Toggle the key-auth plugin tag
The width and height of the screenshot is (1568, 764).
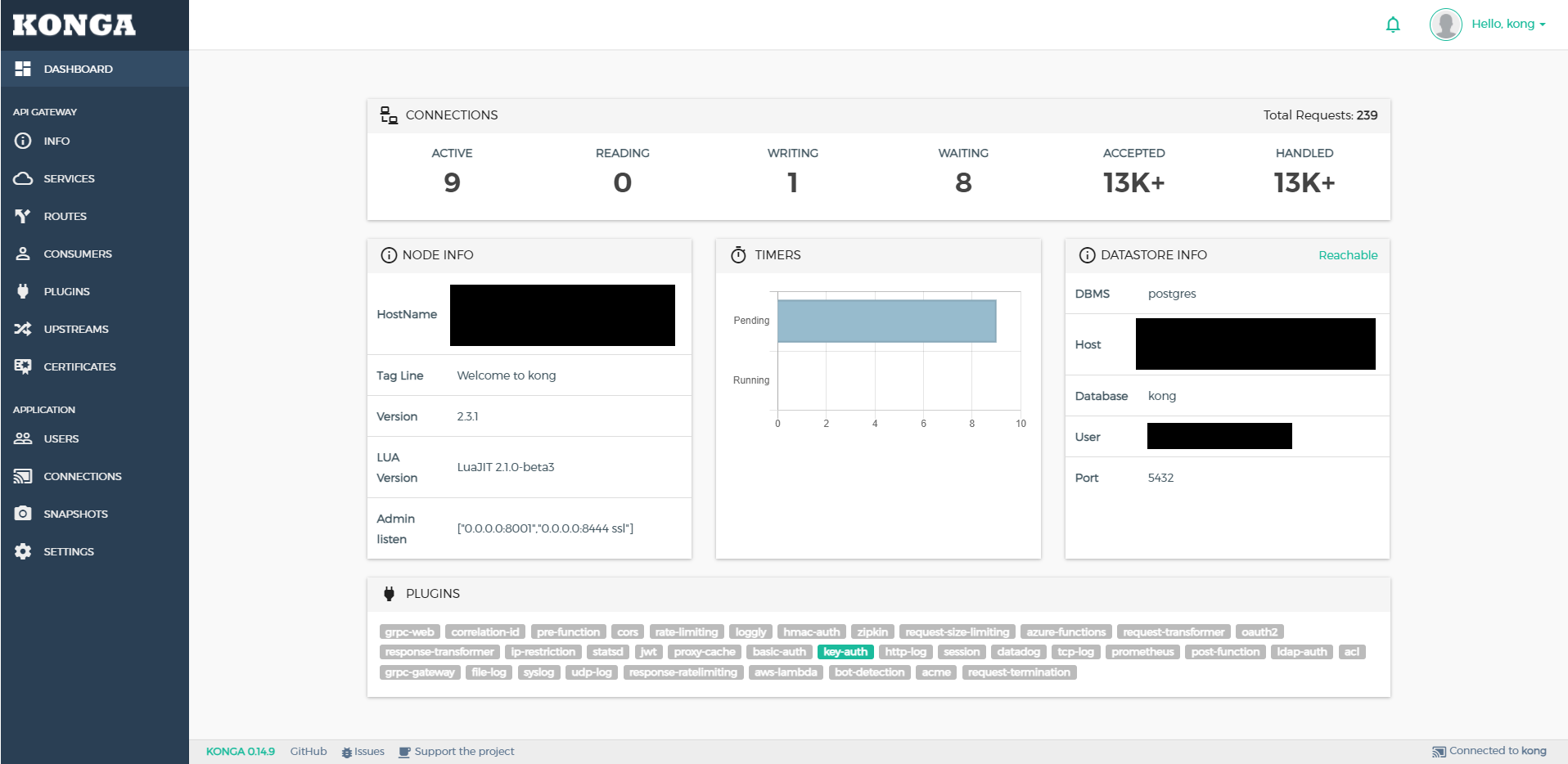845,652
